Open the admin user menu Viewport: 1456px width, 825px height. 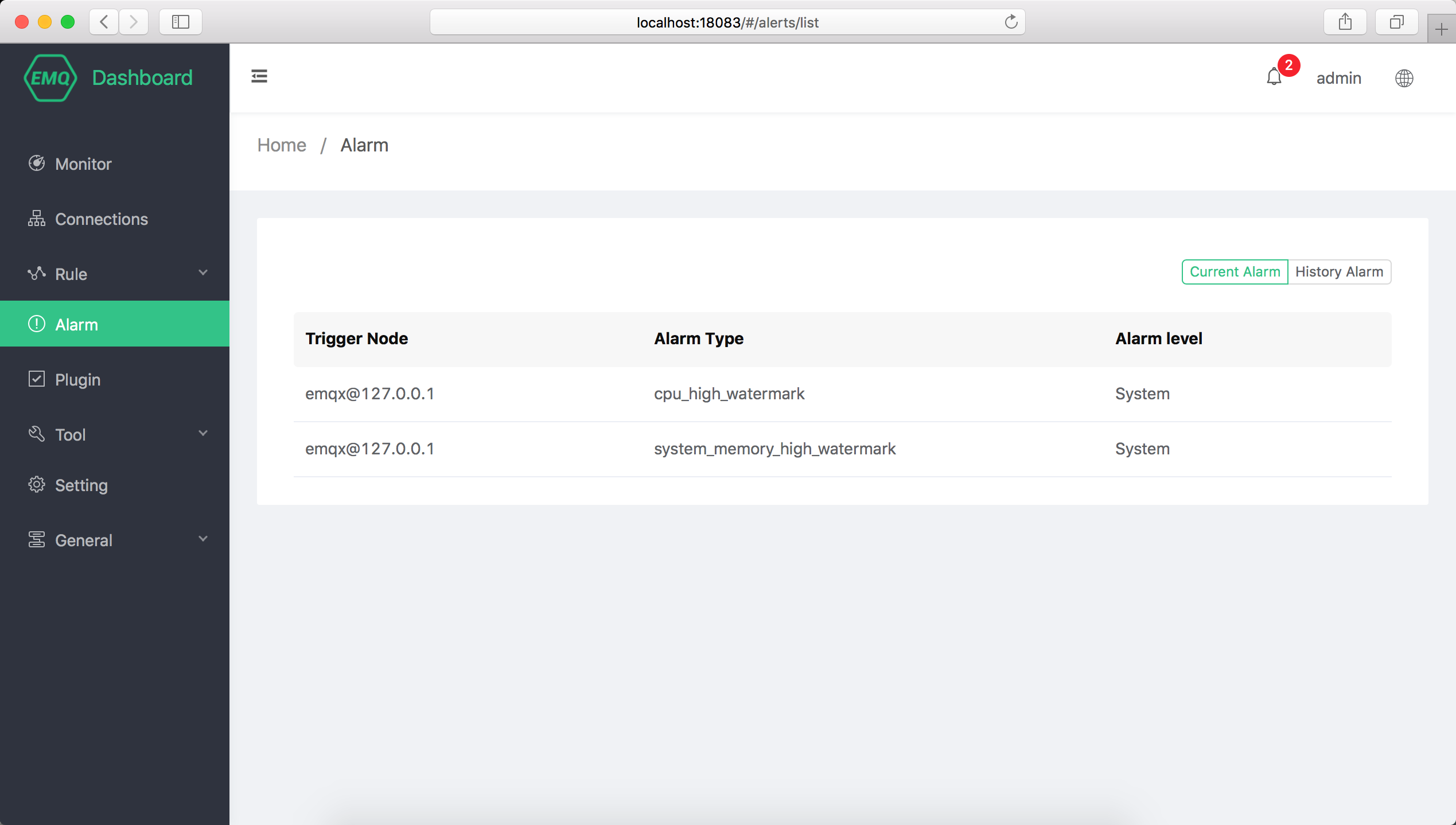[x=1338, y=78]
